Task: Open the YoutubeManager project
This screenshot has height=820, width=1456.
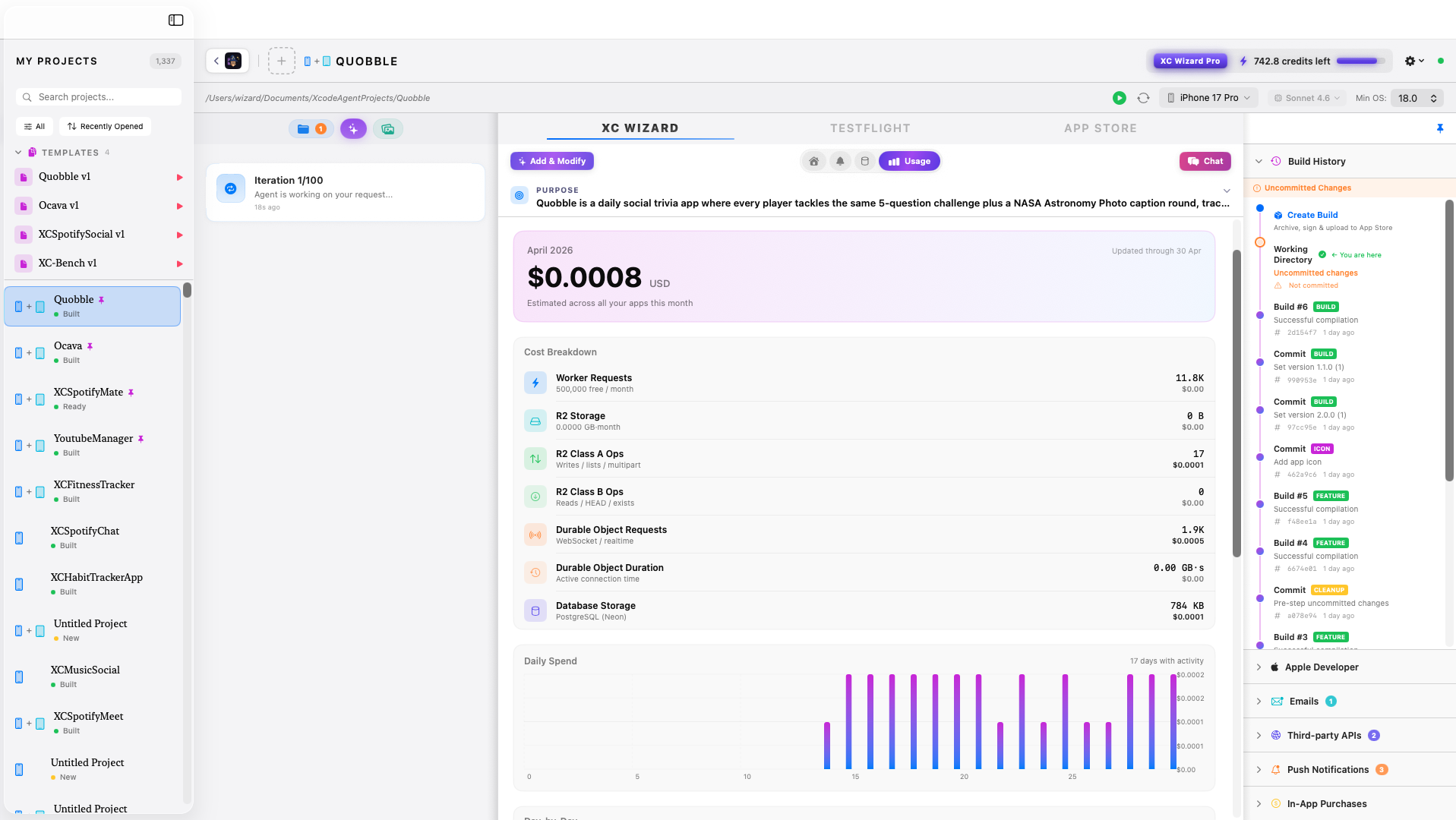Action: pyautogui.click(x=93, y=445)
